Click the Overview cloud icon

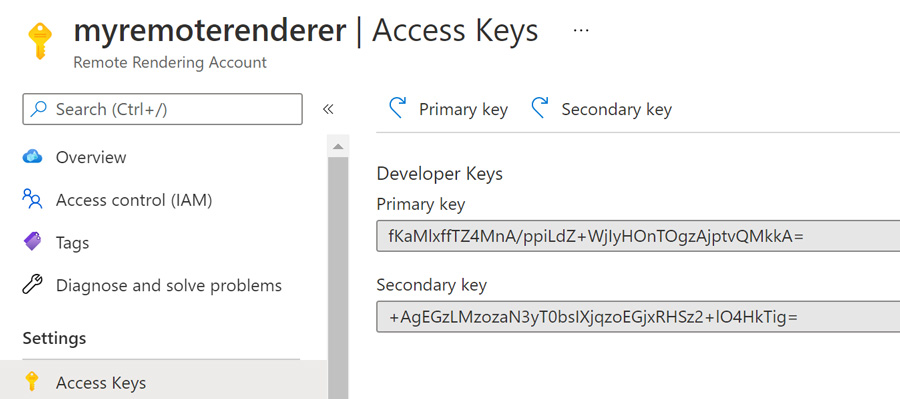pos(32,157)
